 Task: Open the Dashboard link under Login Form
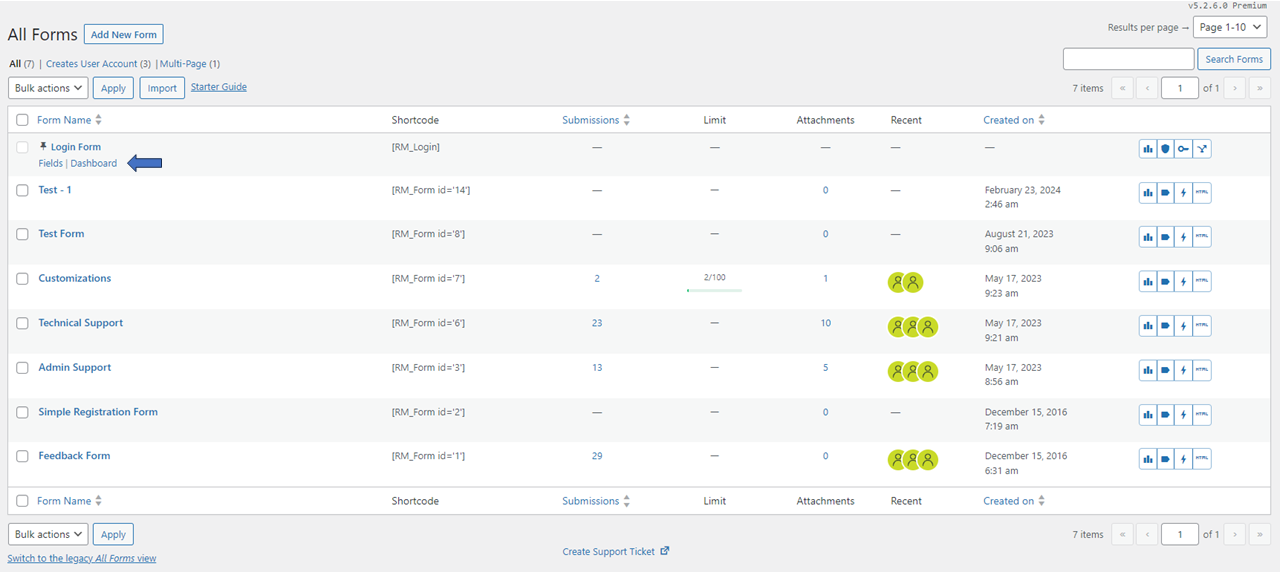[x=93, y=163]
